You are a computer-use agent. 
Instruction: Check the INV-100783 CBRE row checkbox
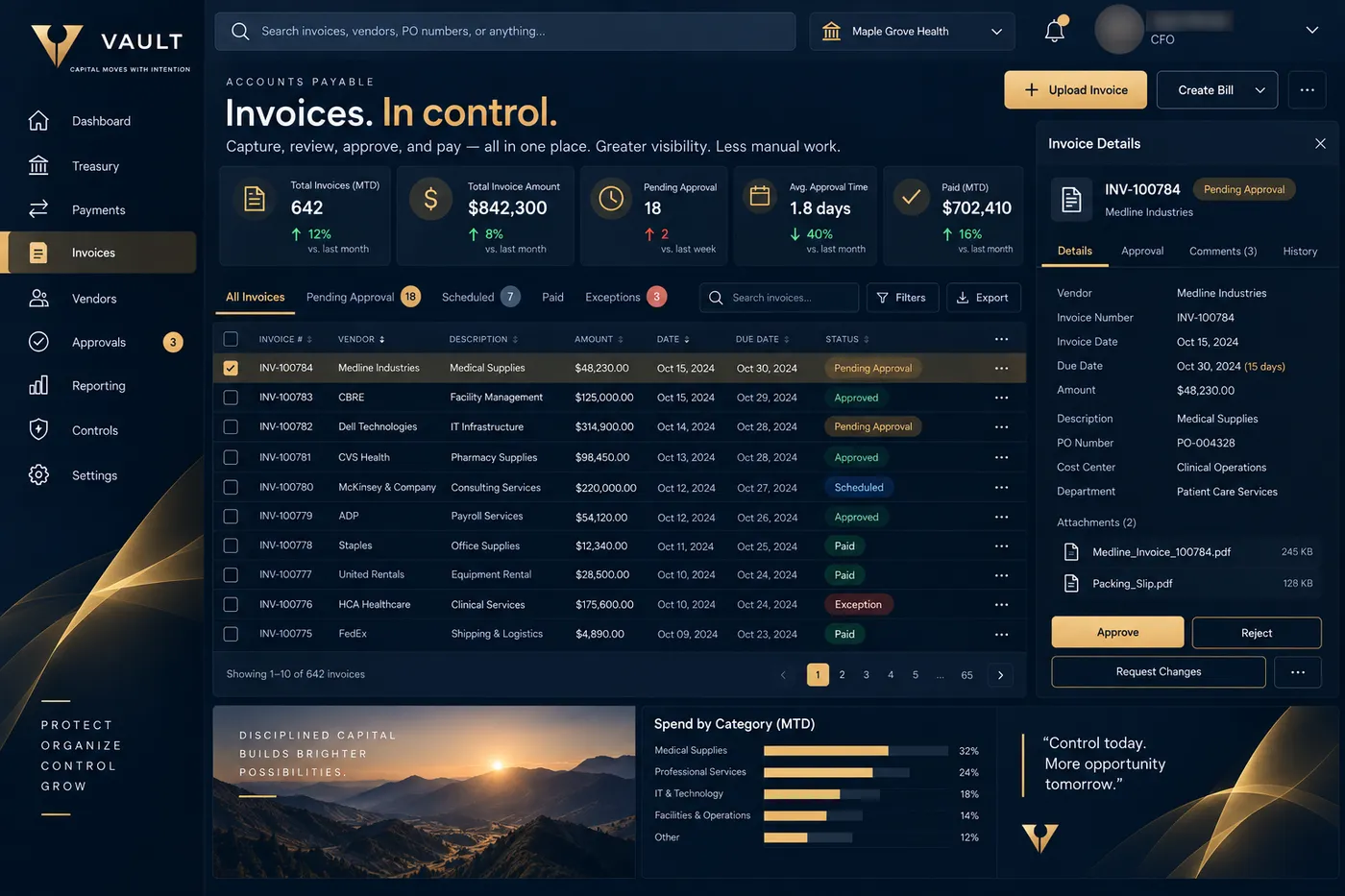tap(231, 398)
